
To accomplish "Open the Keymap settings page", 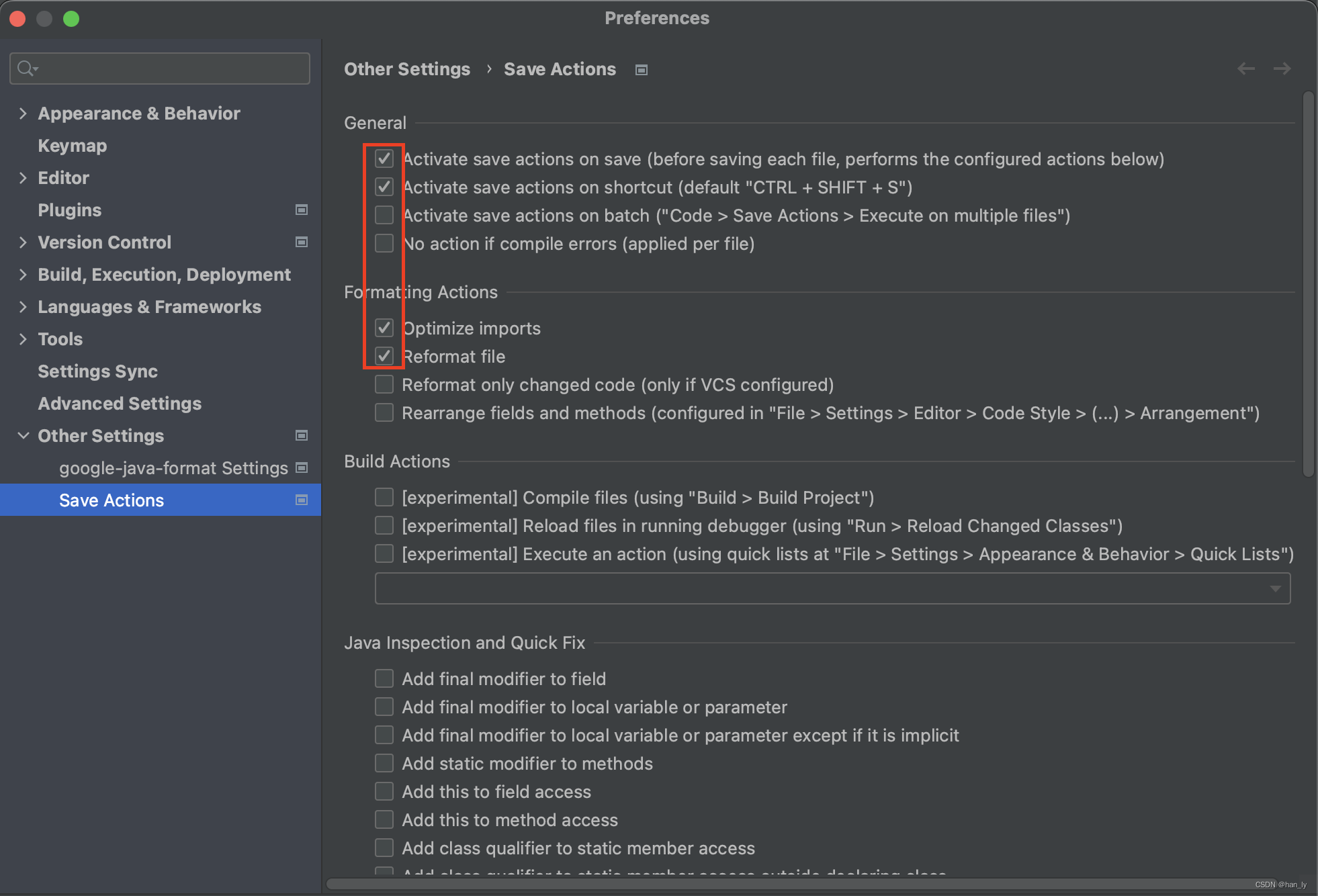I will (x=73, y=146).
